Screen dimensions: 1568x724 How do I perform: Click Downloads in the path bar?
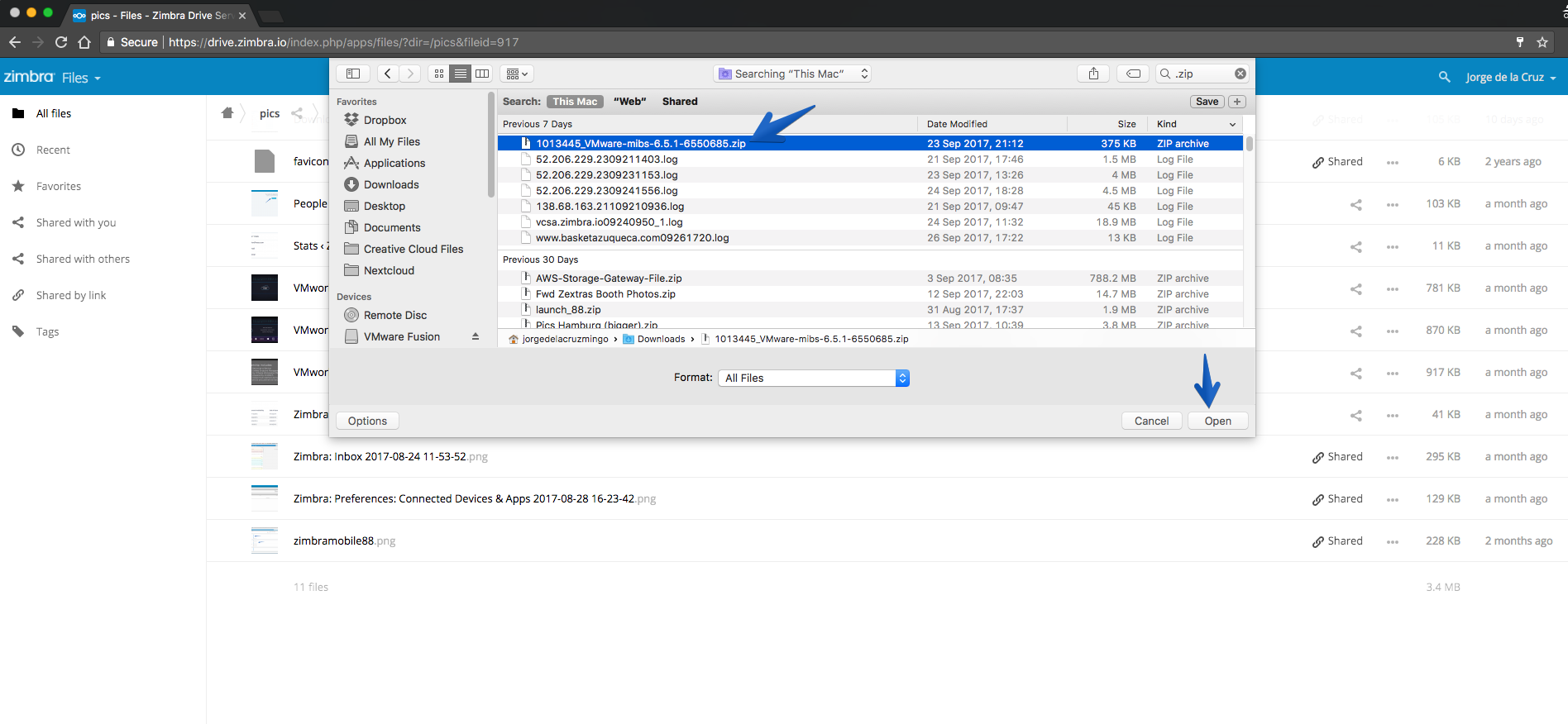pos(654,339)
